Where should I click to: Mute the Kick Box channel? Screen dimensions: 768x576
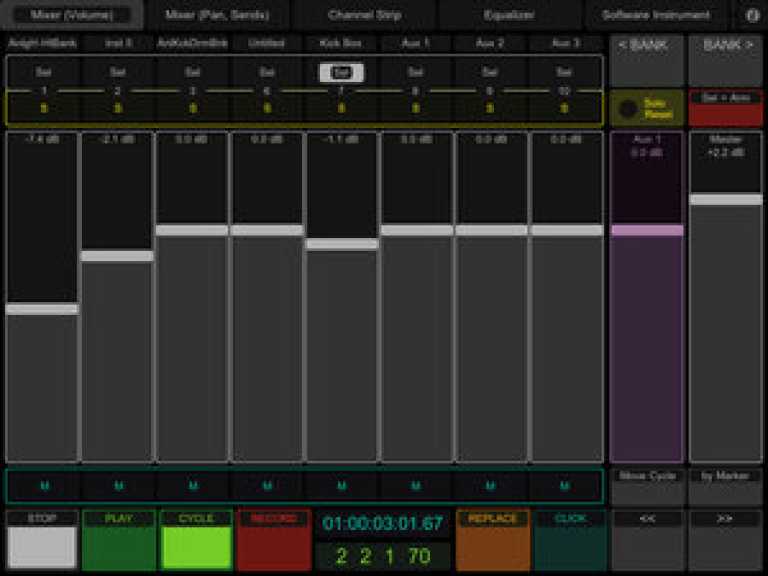coord(341,486)
